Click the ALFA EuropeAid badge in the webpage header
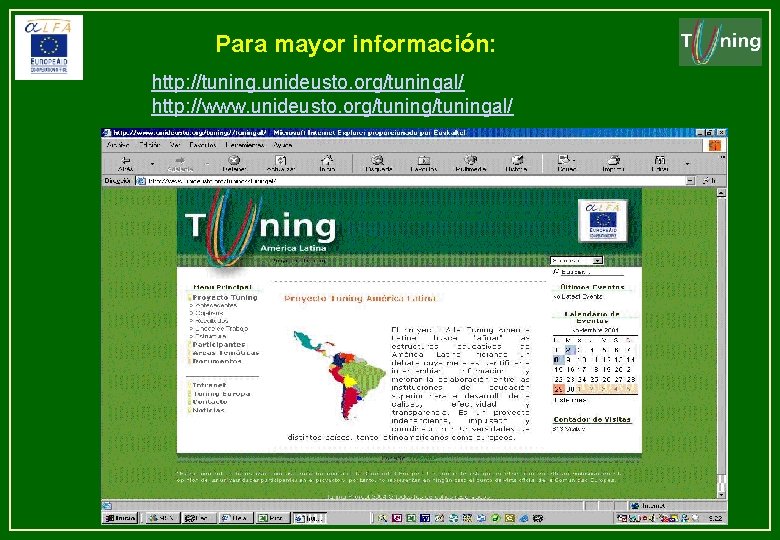780x540 pixels. tap(603, 220)
